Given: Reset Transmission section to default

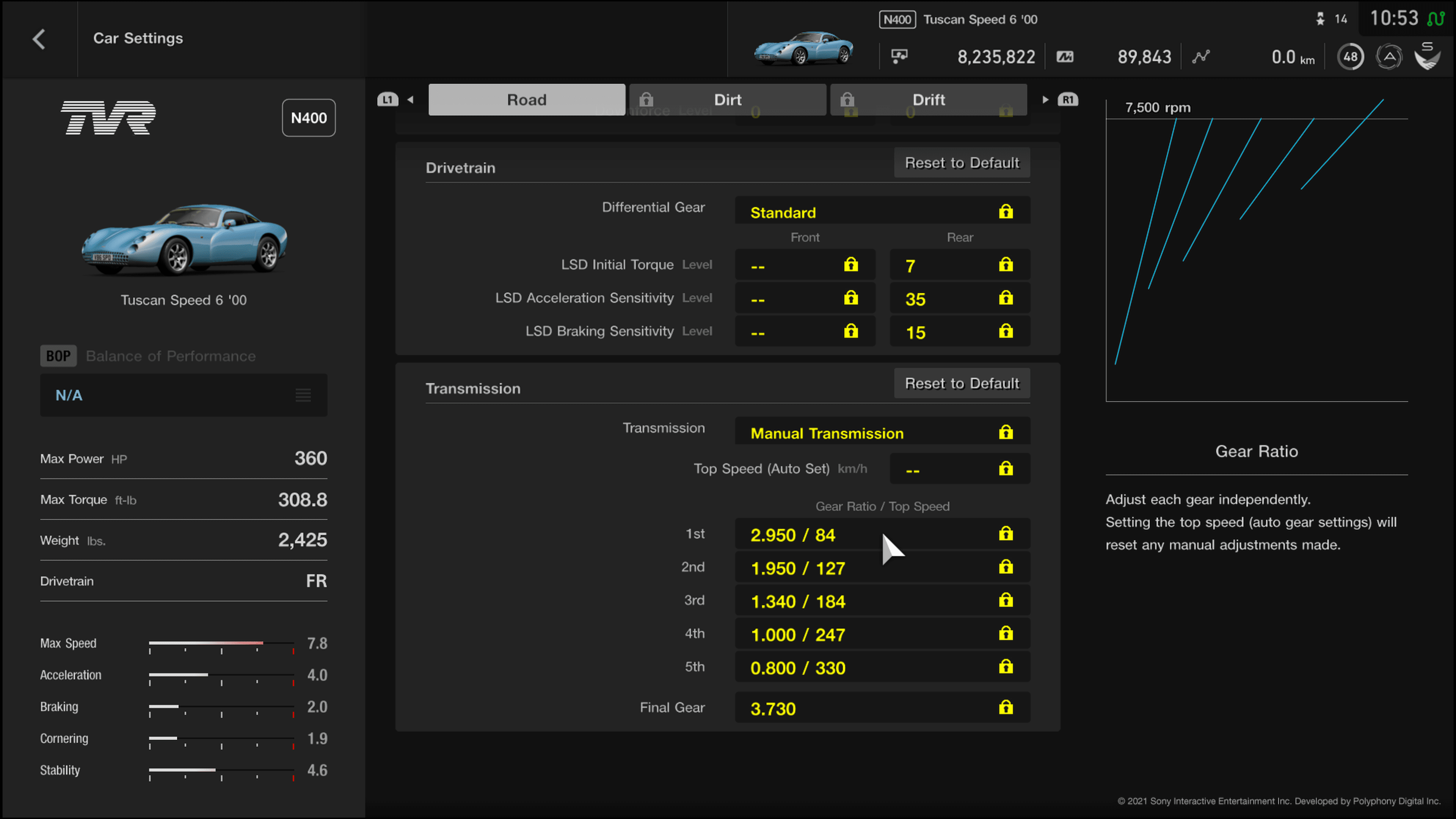Looking at the screenshot, I should pos(962,383).
